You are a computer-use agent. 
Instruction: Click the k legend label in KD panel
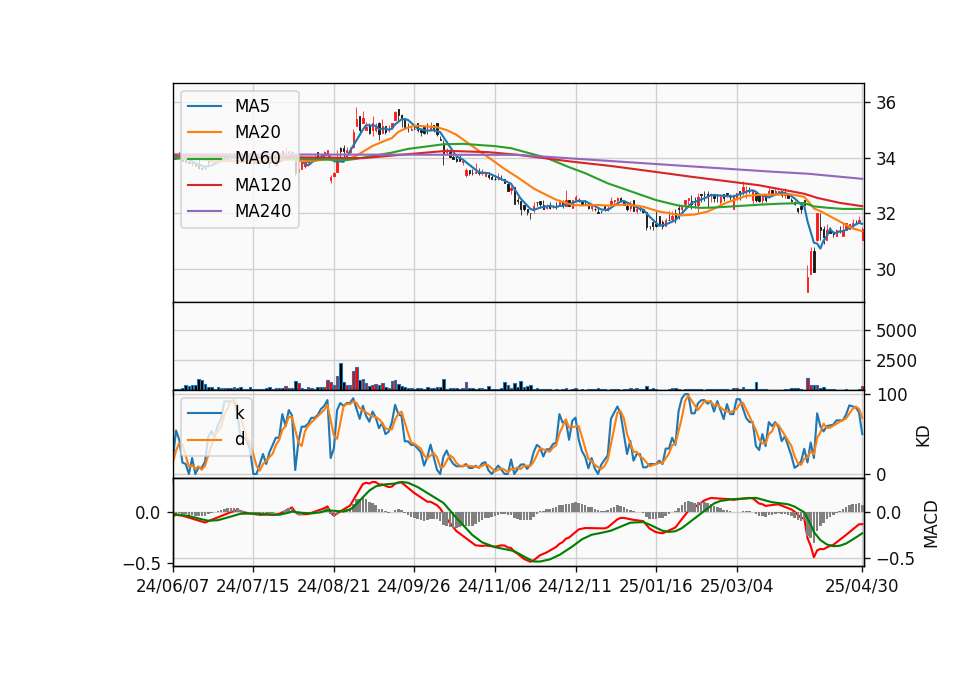239,413
